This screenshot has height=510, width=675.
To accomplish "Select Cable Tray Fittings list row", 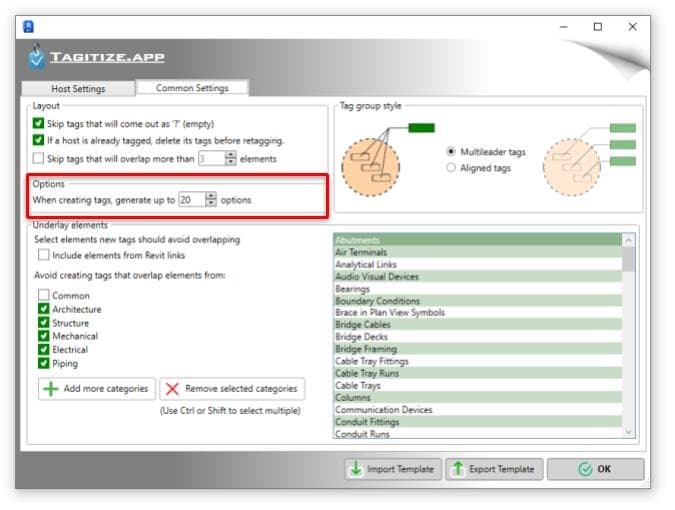I will (478, 361).
